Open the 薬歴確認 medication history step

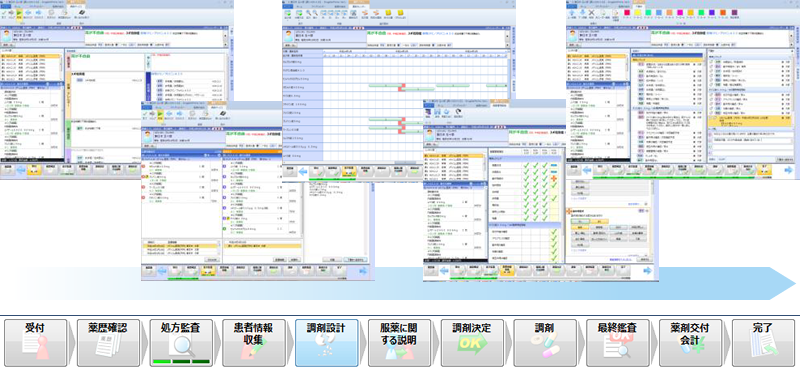tap(109, 343)
